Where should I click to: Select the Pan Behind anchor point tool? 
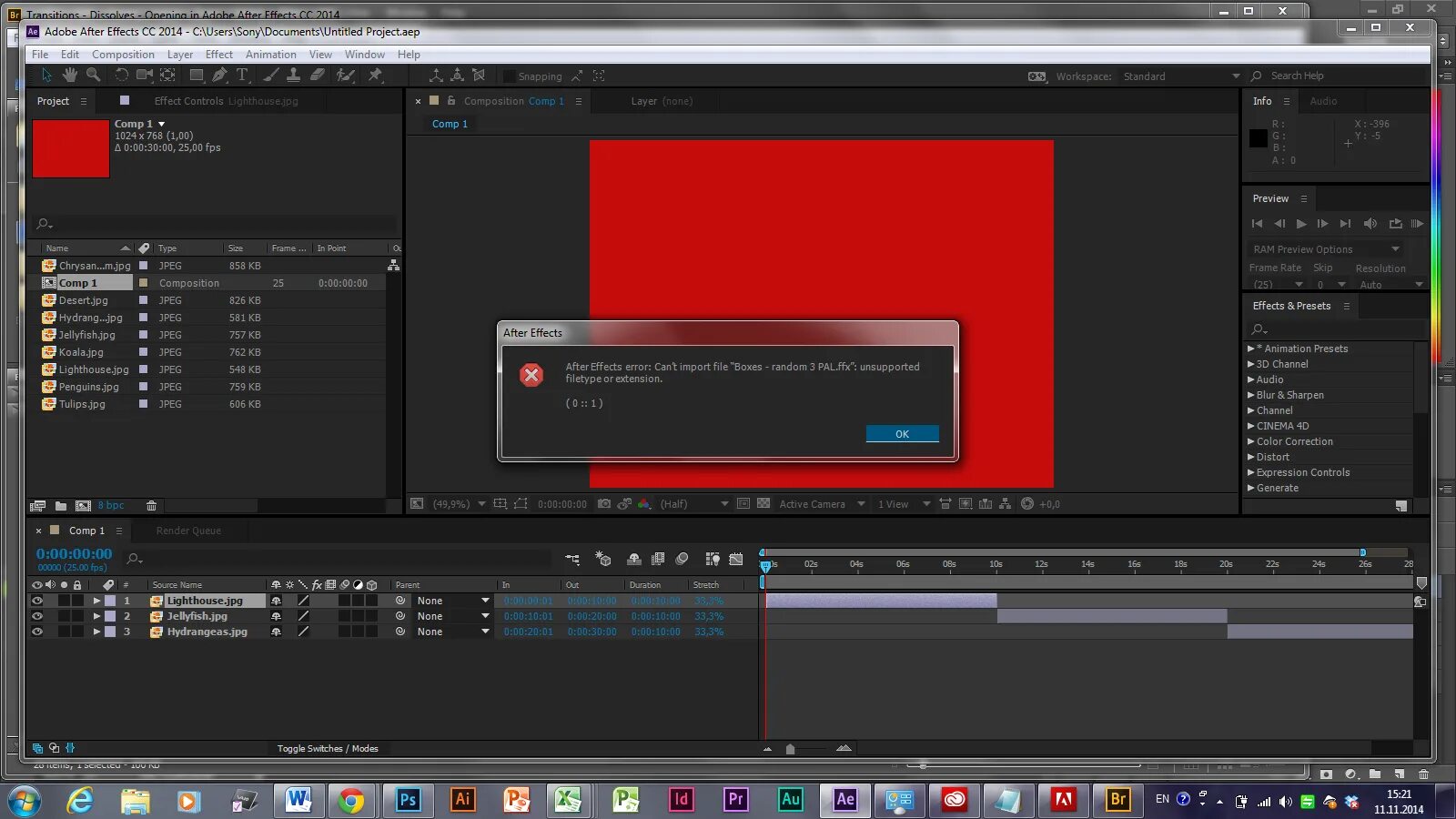click(x=168, y=76)
